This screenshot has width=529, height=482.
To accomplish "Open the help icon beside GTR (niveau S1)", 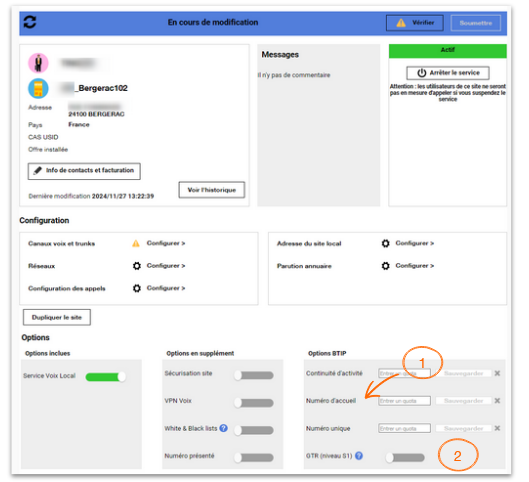I will [359, 456].
